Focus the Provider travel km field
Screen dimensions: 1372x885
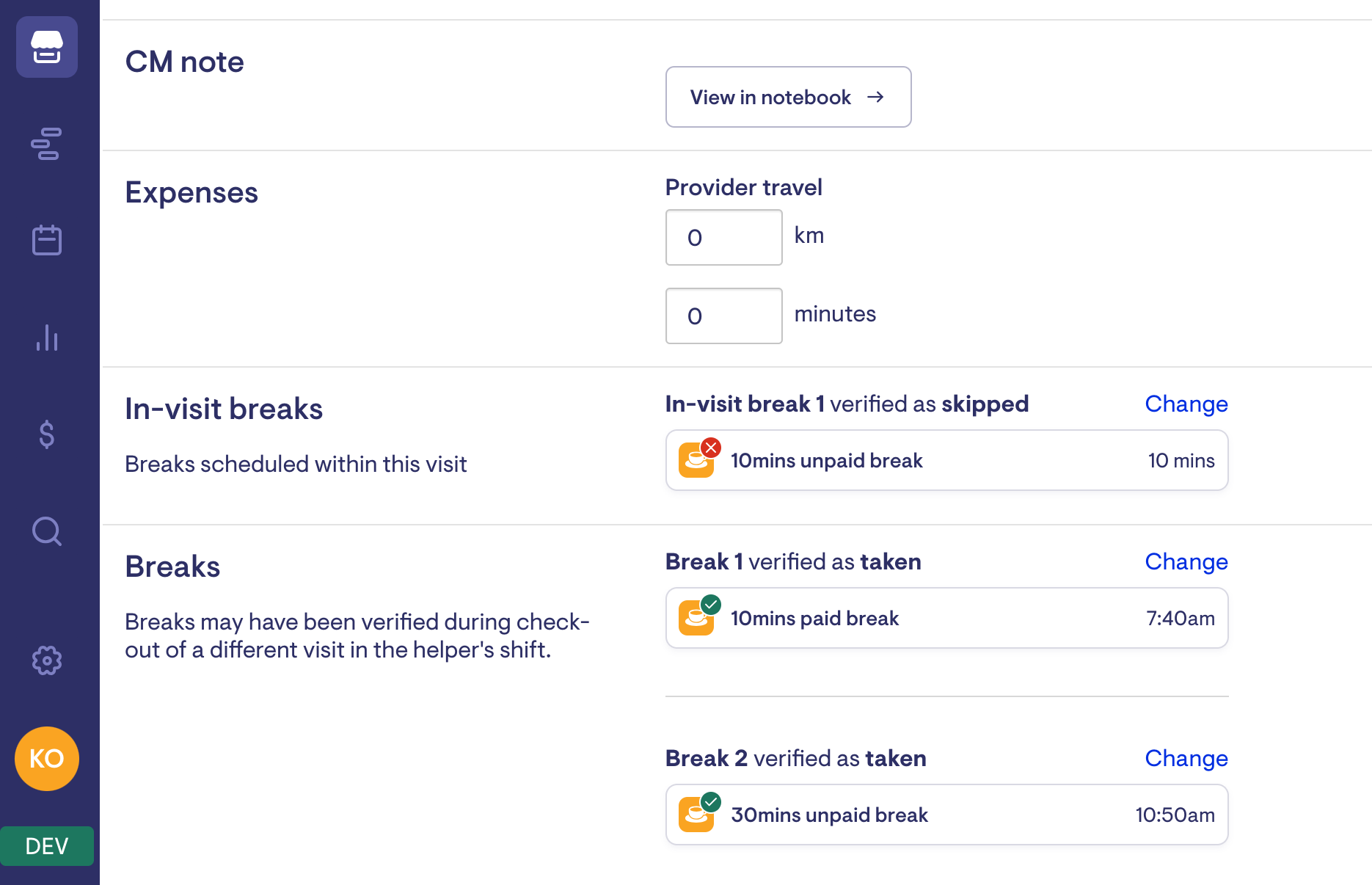tap(723, 238)
